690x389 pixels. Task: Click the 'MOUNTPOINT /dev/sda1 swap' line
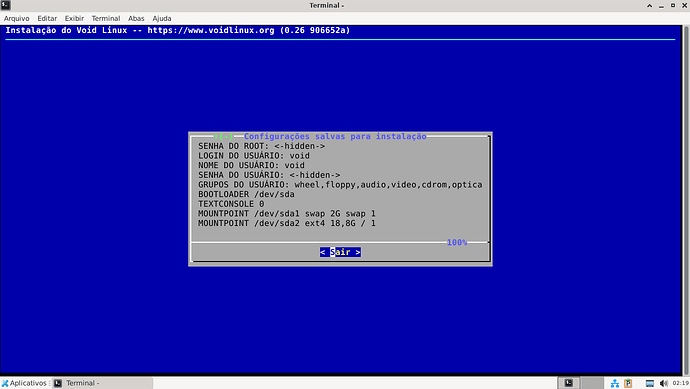click(x=287, y=213)
